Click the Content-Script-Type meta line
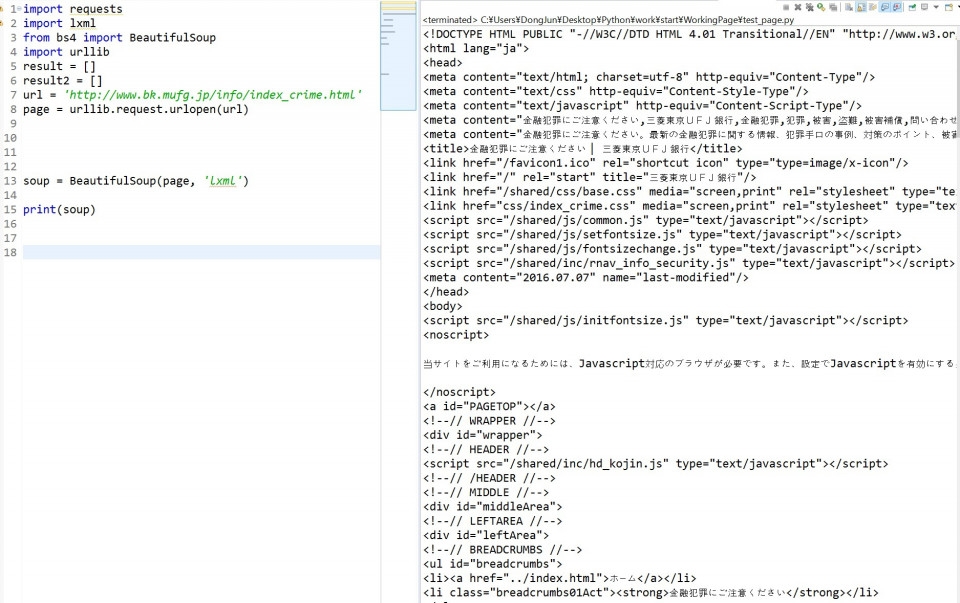Screen dimensions: 960x603 (642, 106)
